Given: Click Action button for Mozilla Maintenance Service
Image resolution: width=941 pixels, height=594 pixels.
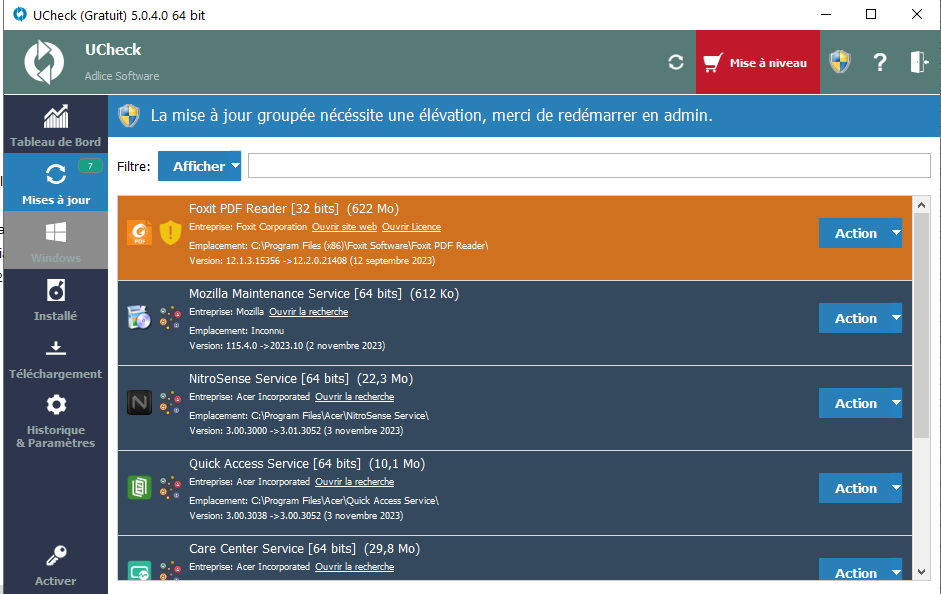Looking at the screenshot, I should pos(855,318).
